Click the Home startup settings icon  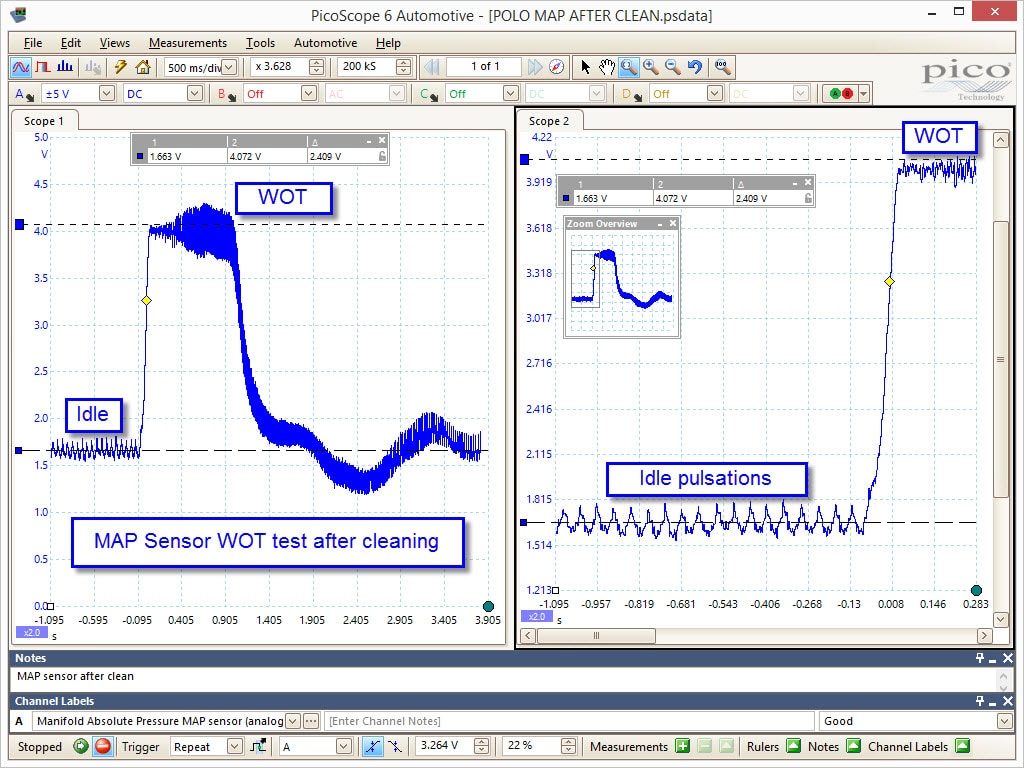tap(142, 67)
